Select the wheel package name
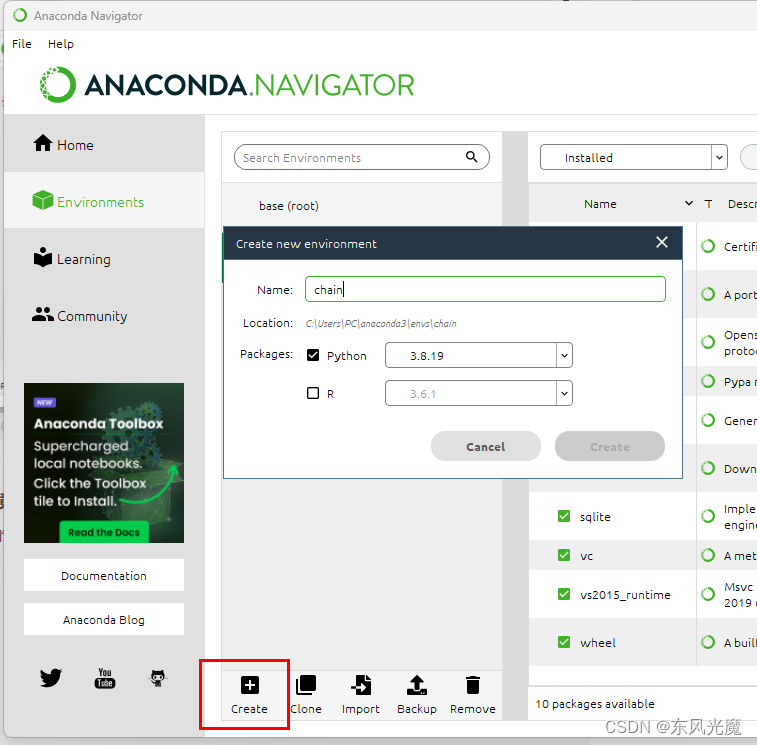The width and height of the screenshot is (757, 745). pyautogui.click(x=598, y=643)
